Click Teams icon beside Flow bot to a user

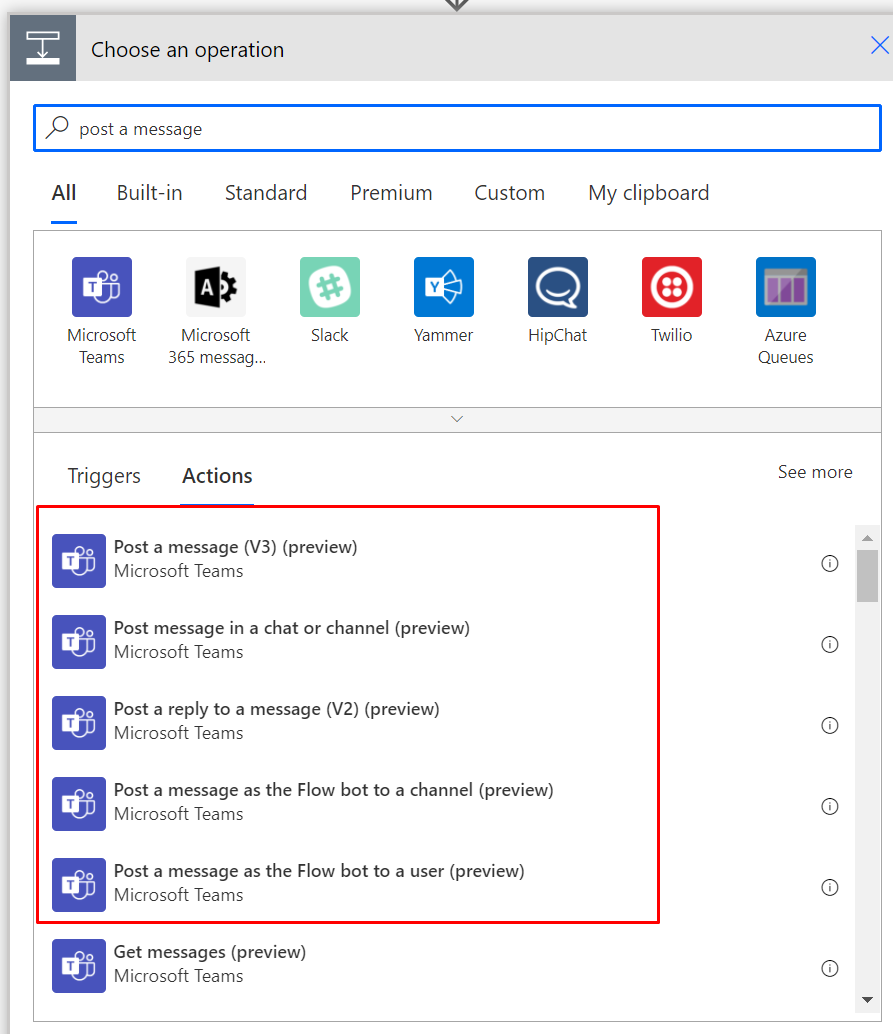tap(79, 885)
